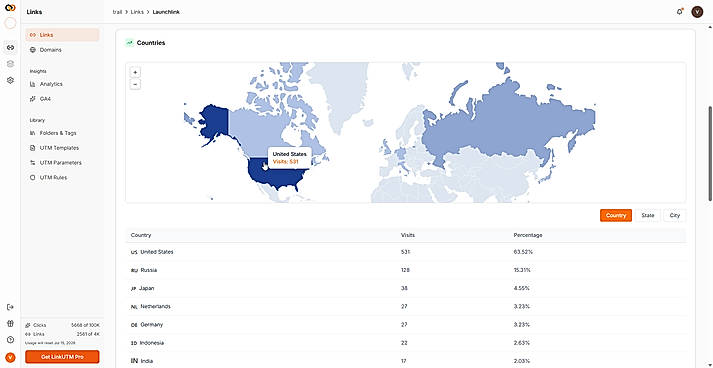Image resolution: width=713 pixels, height=368 pixels.
Task: Click the LinkUTM logo icon
Action: point(10,8)
